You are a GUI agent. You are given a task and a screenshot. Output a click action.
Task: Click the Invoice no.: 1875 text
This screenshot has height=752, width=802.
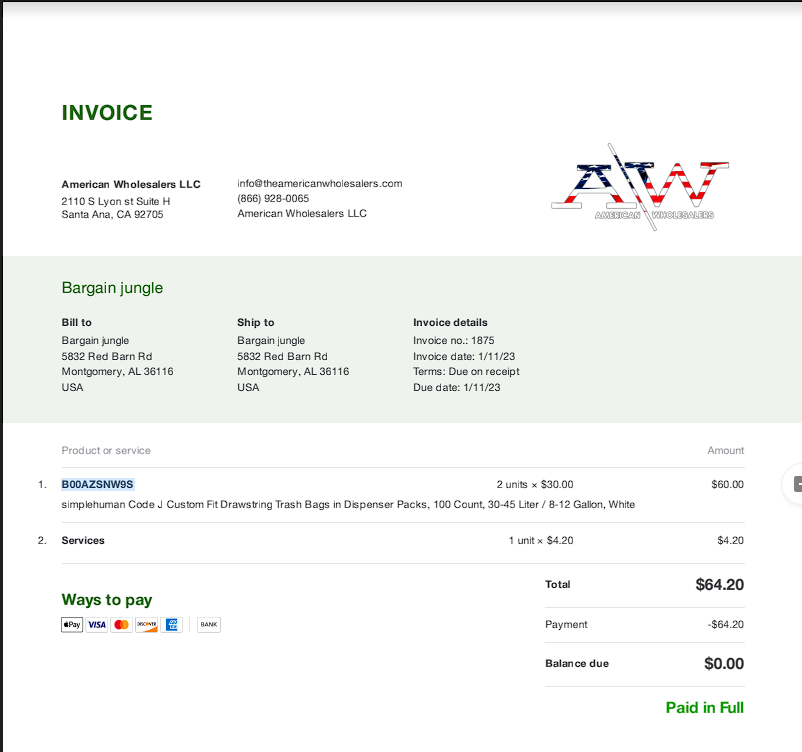pos(454,341)
